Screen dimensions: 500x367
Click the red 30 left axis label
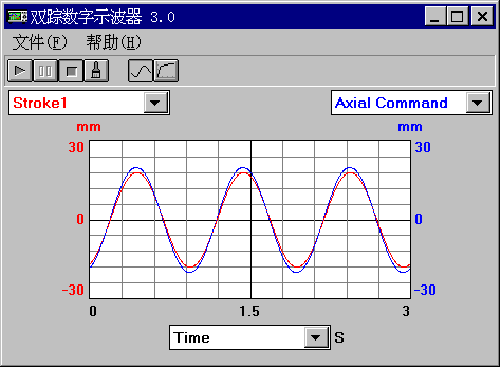[76, 147]
